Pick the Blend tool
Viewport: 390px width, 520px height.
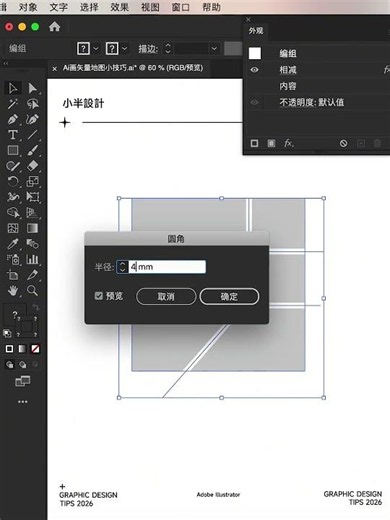pos(32,244)
